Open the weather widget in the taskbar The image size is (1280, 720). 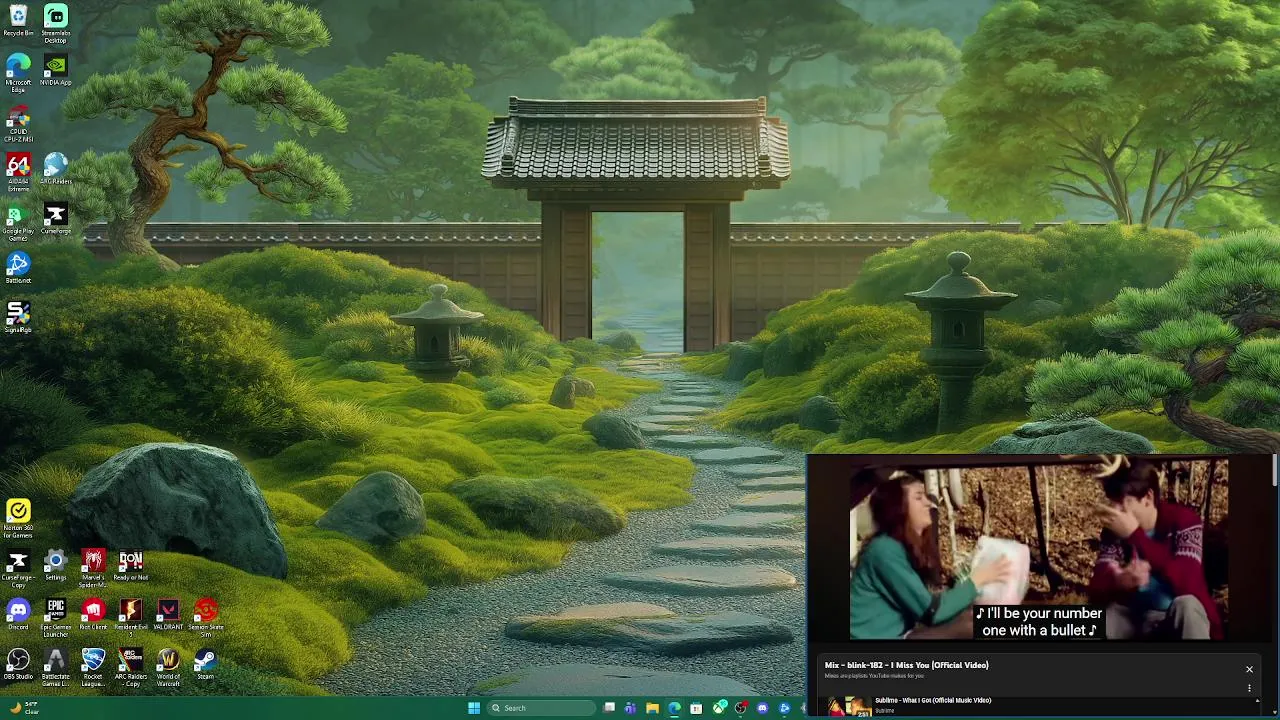[x=24, y=708]
